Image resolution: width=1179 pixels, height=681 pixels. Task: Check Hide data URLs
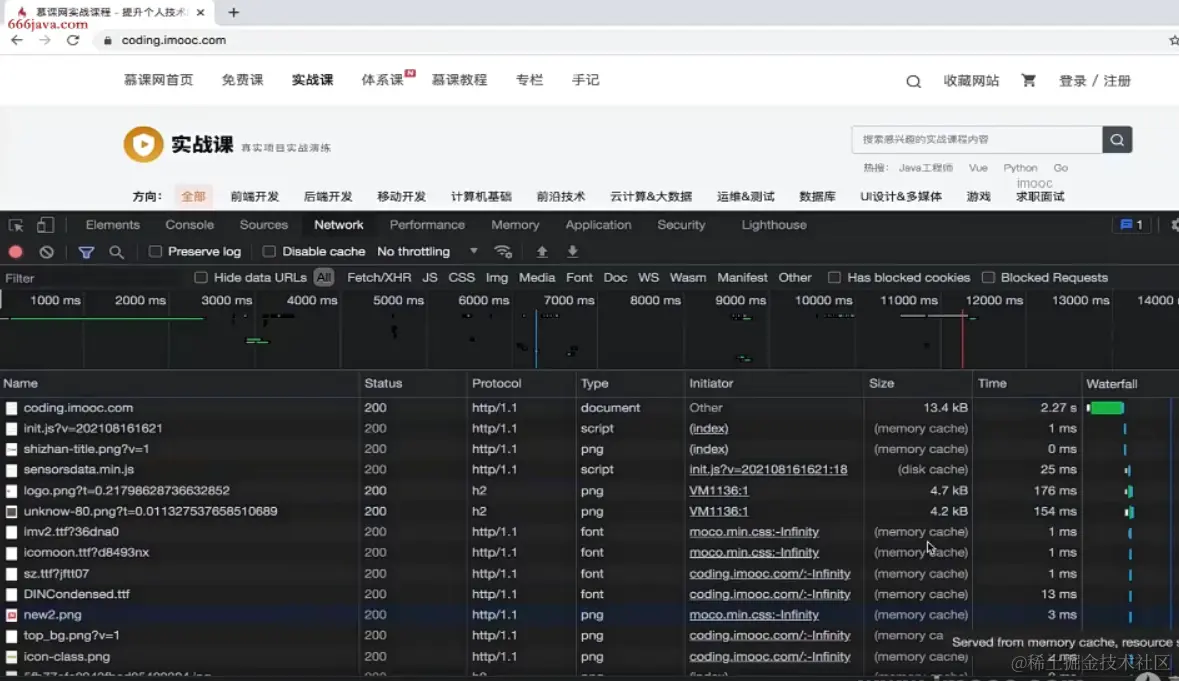pyautogui.click(x=201, y=277)
